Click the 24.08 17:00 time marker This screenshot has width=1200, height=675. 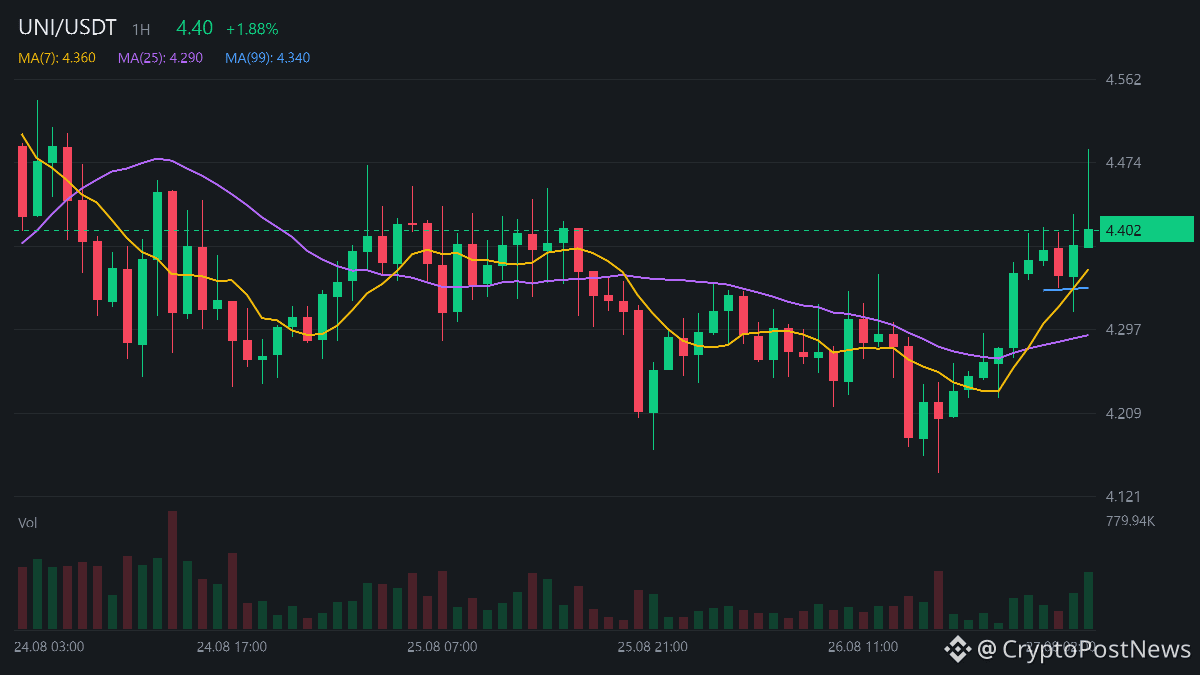click(232, 647)
